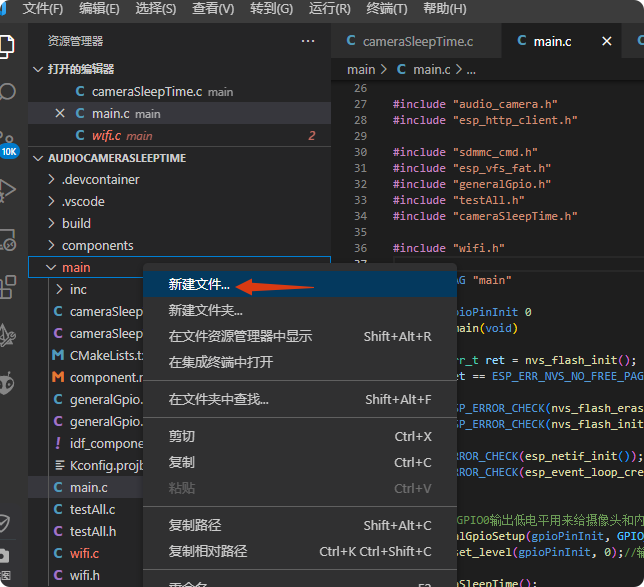Screen dimensions: 644x587
Task: Open Source Control with 10K badge
Action: pos(7,144)
